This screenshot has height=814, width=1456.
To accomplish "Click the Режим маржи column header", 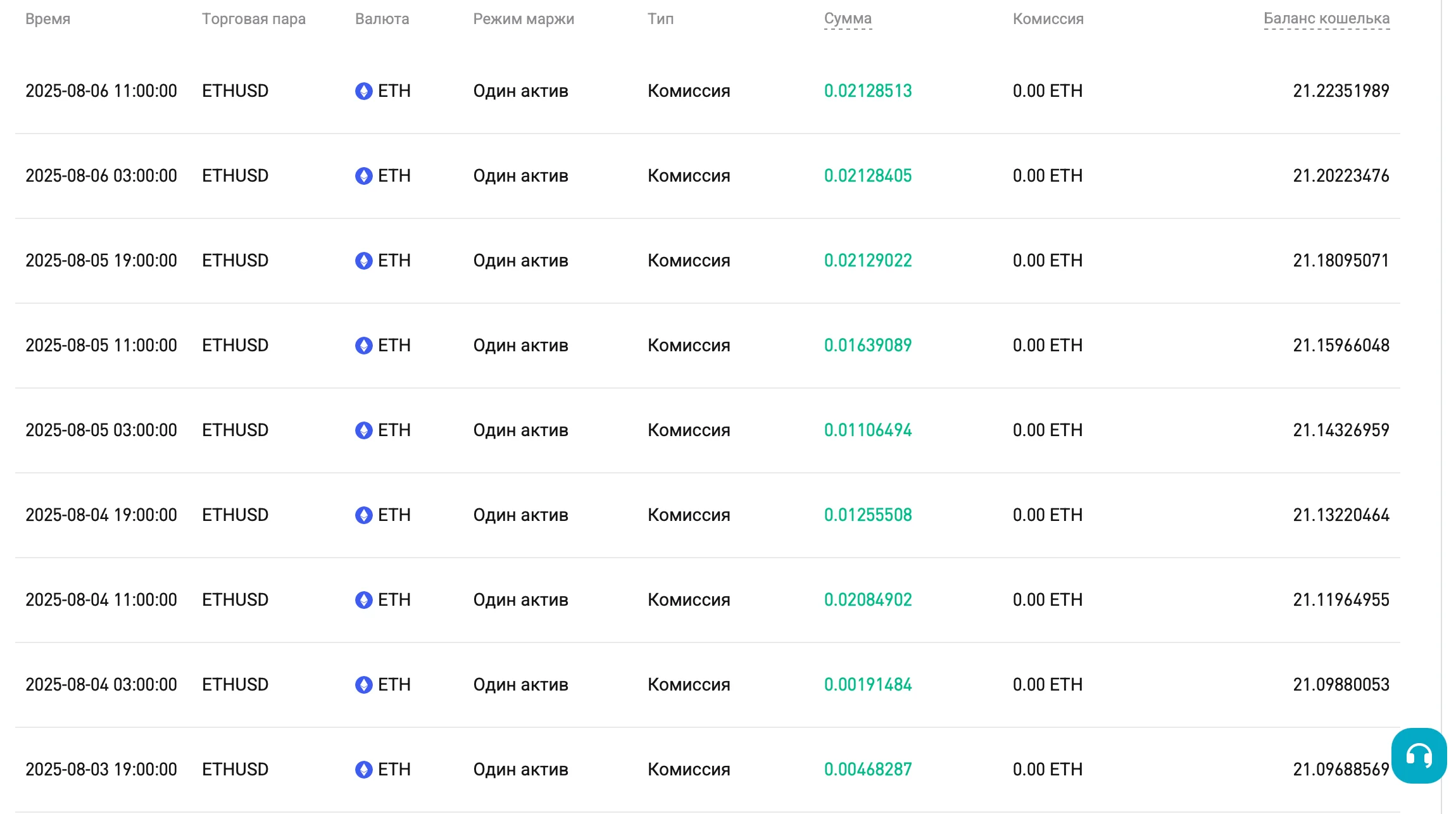I will [x=524, y=19].
